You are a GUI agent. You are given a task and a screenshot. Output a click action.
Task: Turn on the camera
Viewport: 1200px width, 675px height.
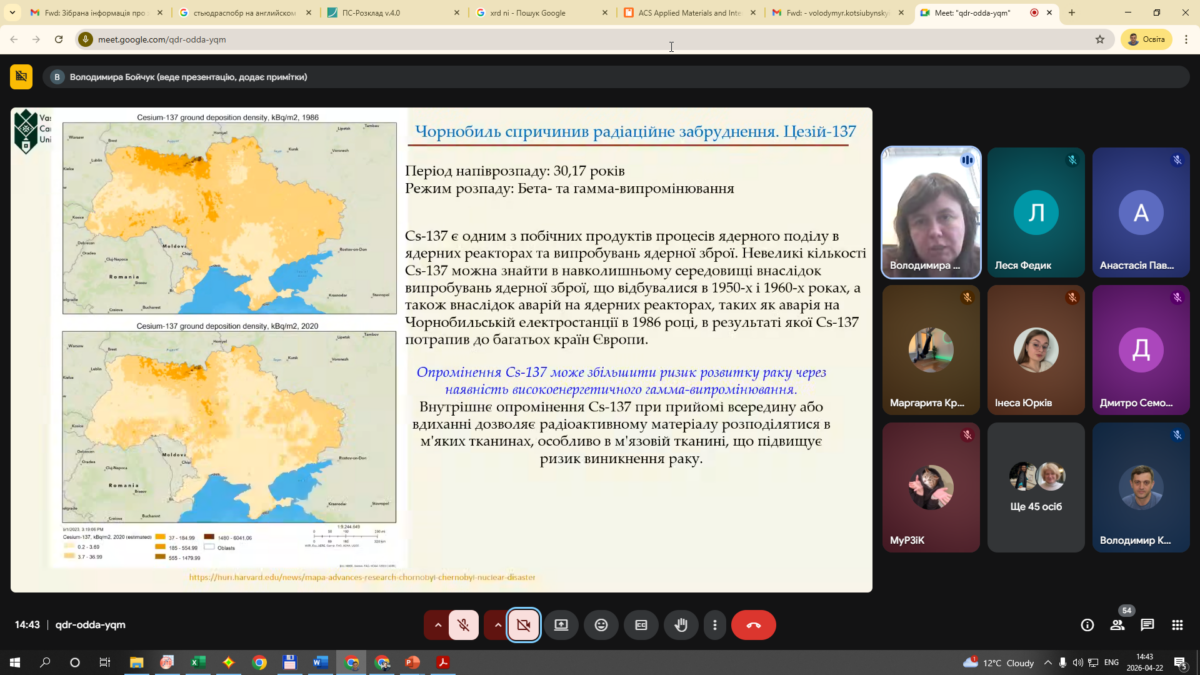click(x=523, y=625)
